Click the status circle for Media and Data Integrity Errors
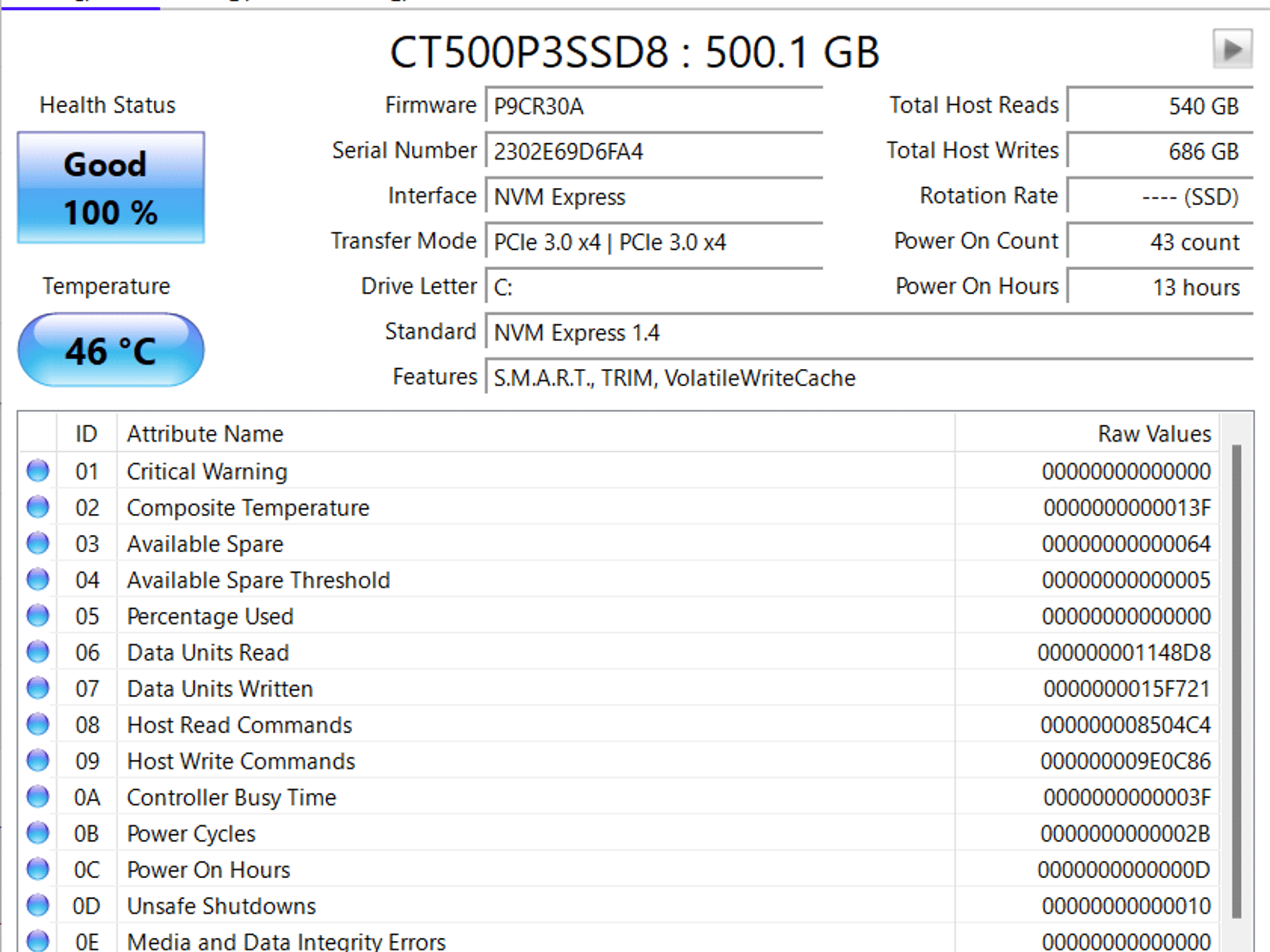 coord(38,940)
